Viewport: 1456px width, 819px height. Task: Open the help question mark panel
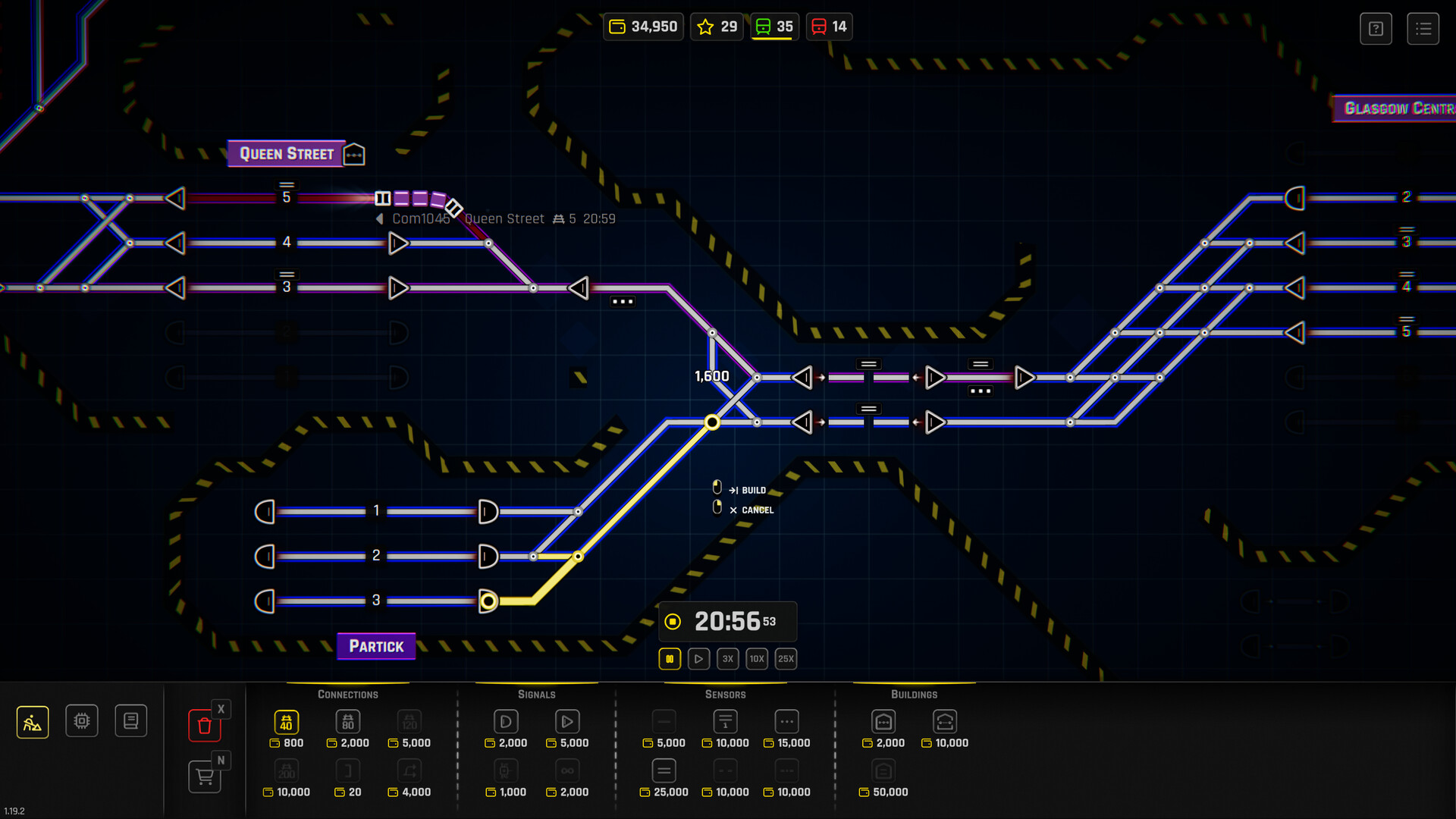[1376, 28]
